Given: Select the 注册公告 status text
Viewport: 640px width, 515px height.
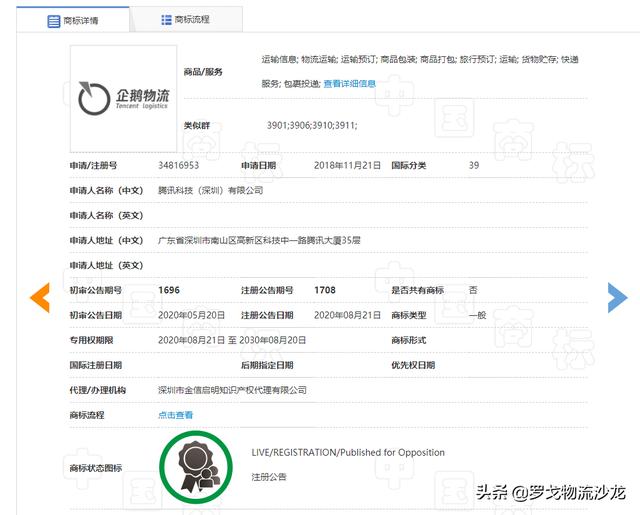Looking at the screenshot, I should coord(269,477).
